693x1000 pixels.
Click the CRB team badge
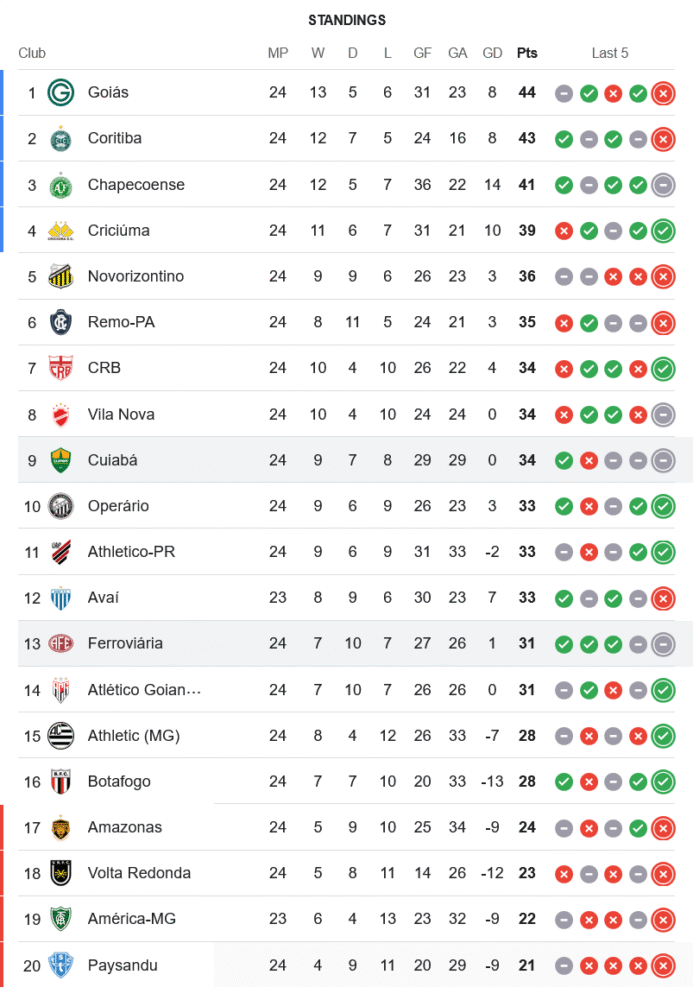tap(61, 369)
